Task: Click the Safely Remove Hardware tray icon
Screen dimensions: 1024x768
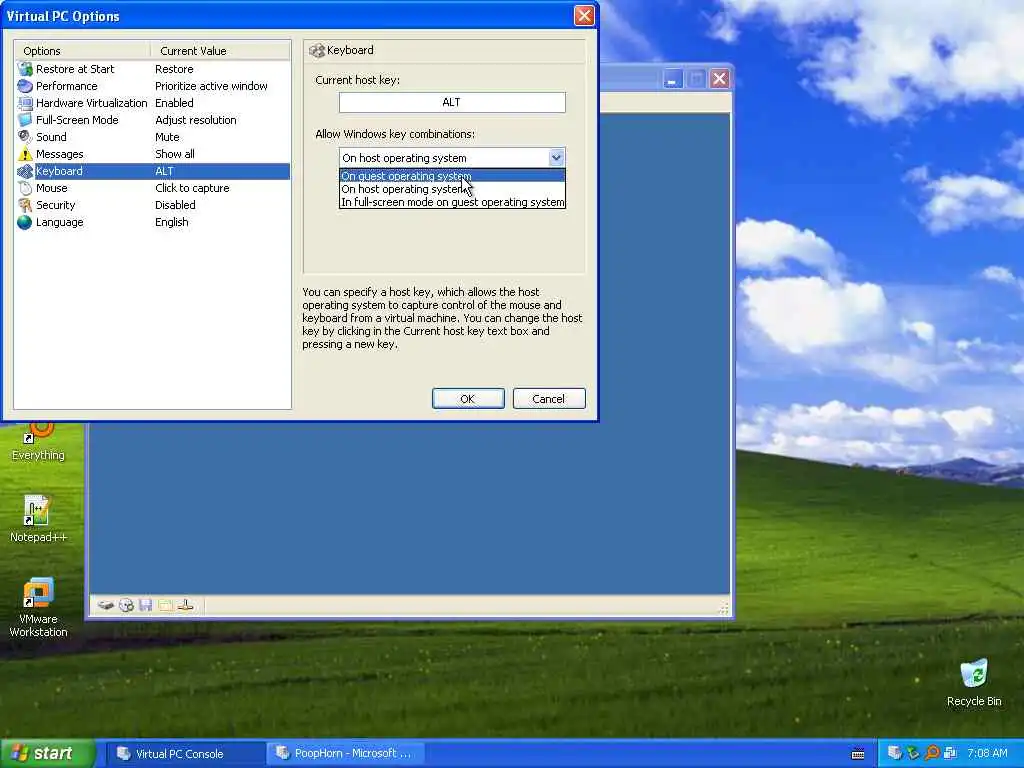Action: [x=913, y=753]
